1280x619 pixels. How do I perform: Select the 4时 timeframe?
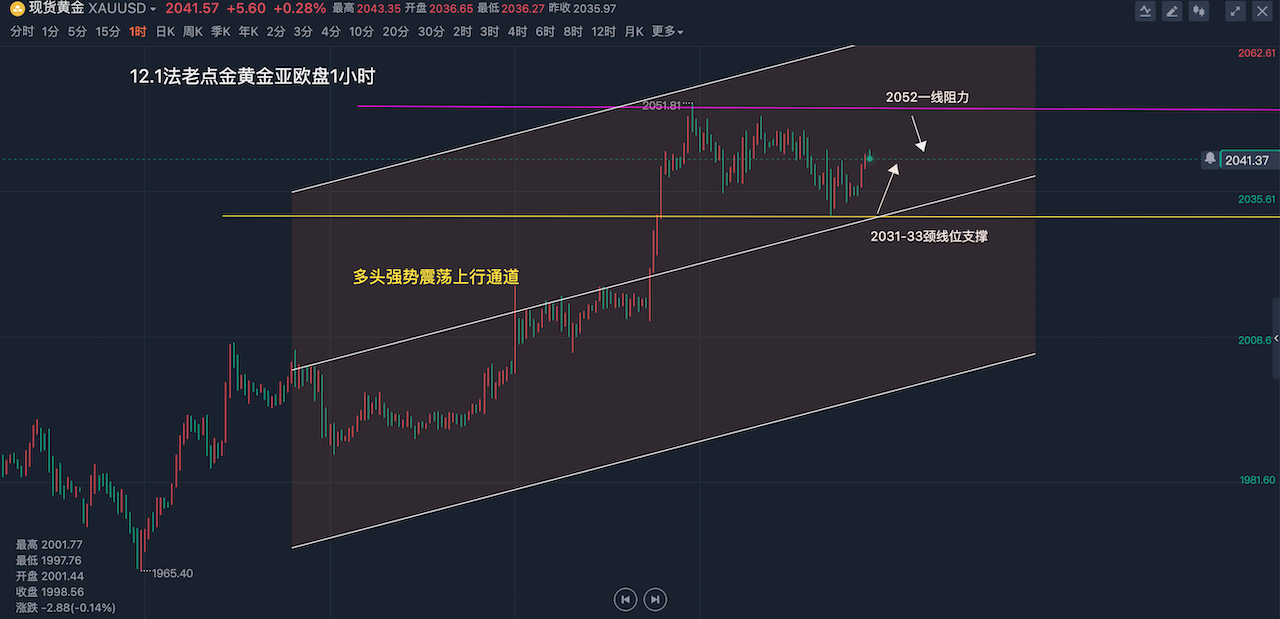[517, 32]
